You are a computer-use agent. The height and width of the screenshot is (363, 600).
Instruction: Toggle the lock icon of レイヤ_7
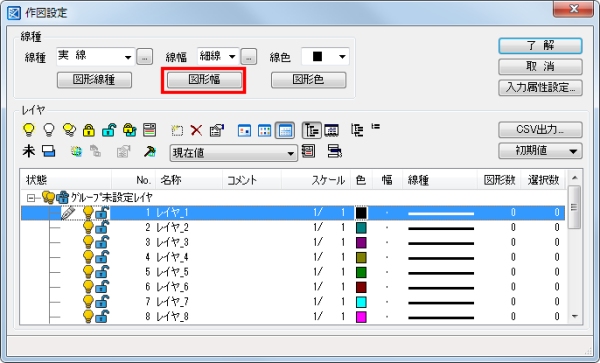pyautogui.click(x=102, y=302)
